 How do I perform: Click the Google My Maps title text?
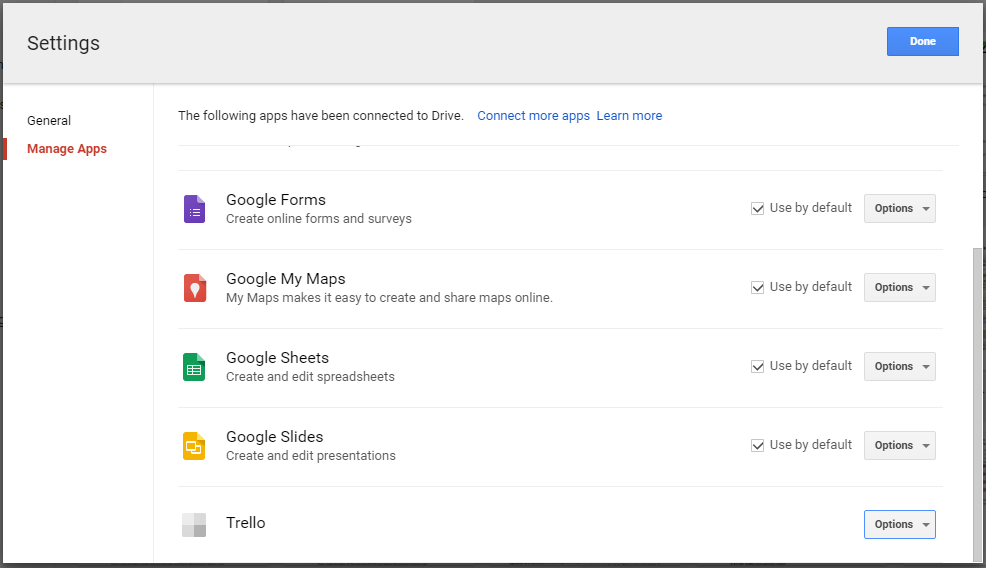click(285, 279)
